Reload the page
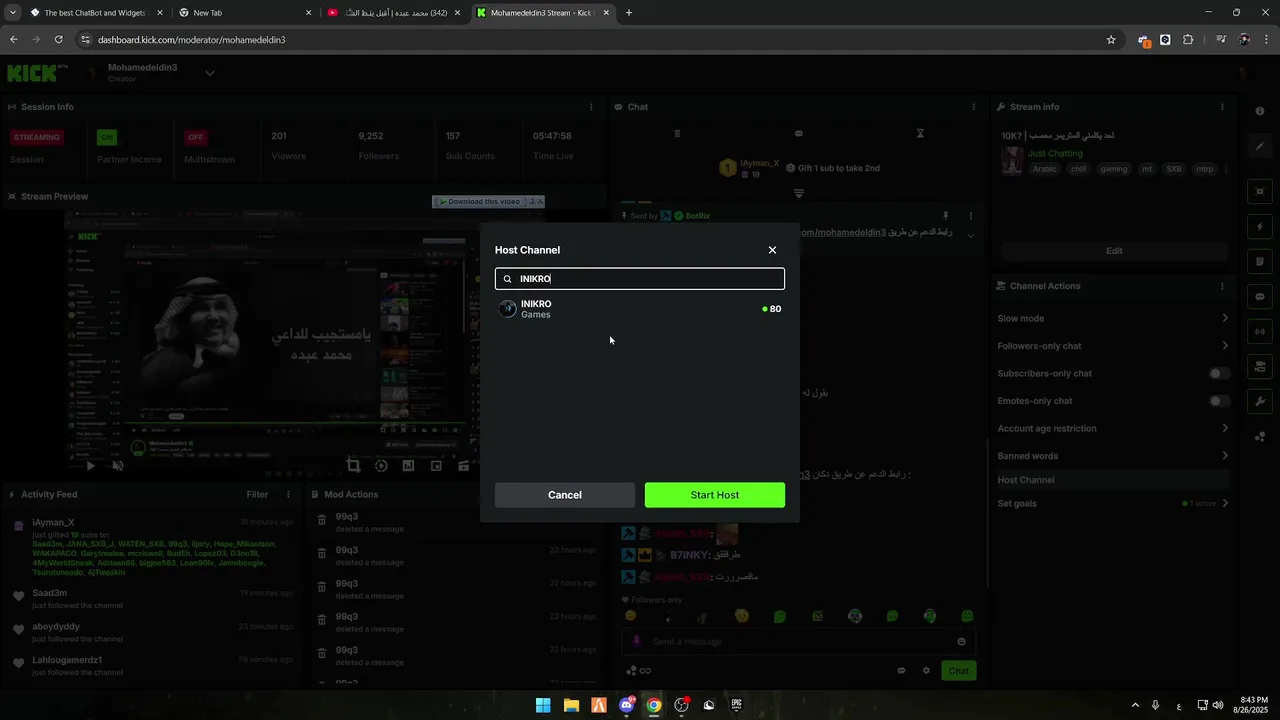Image resolution: width=1280 pixels, height=720 pixels. pos(58,40)
